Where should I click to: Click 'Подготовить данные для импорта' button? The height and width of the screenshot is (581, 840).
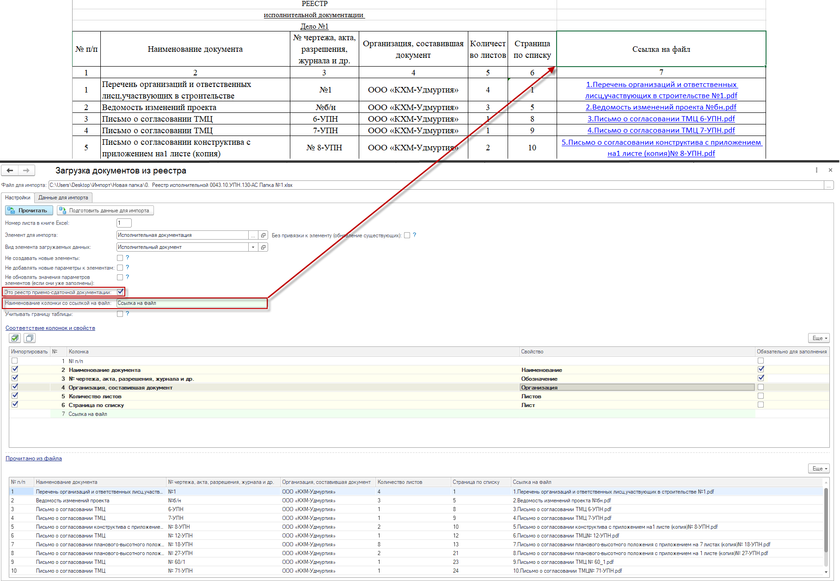coord(106,211)
